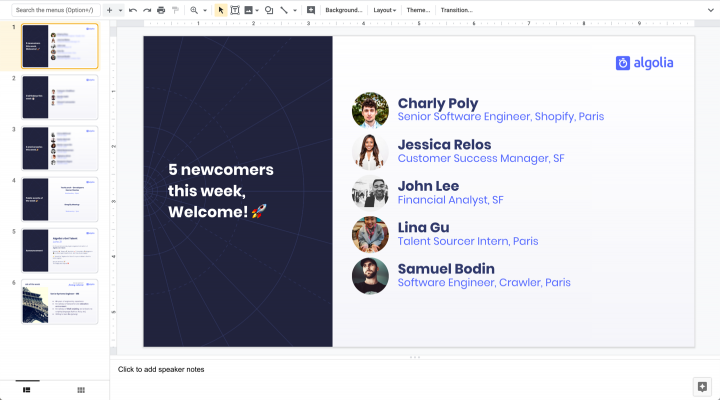
Task: Open the line type dropdown arrow
Action: pyautogui.click(x=295, y=10)
